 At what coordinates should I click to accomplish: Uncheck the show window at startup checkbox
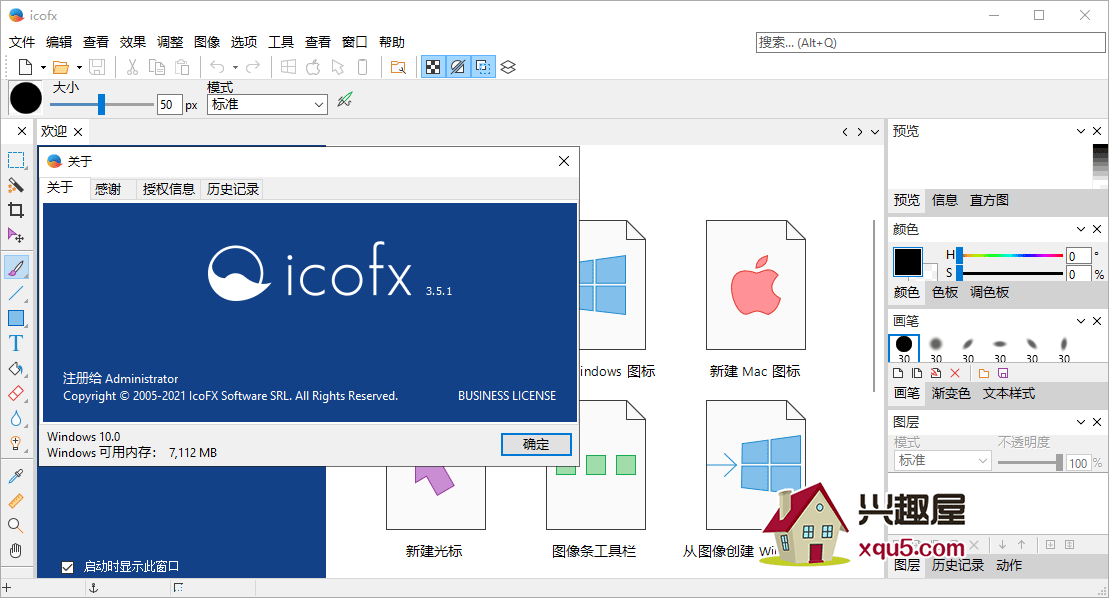click(x=68, y=567)
